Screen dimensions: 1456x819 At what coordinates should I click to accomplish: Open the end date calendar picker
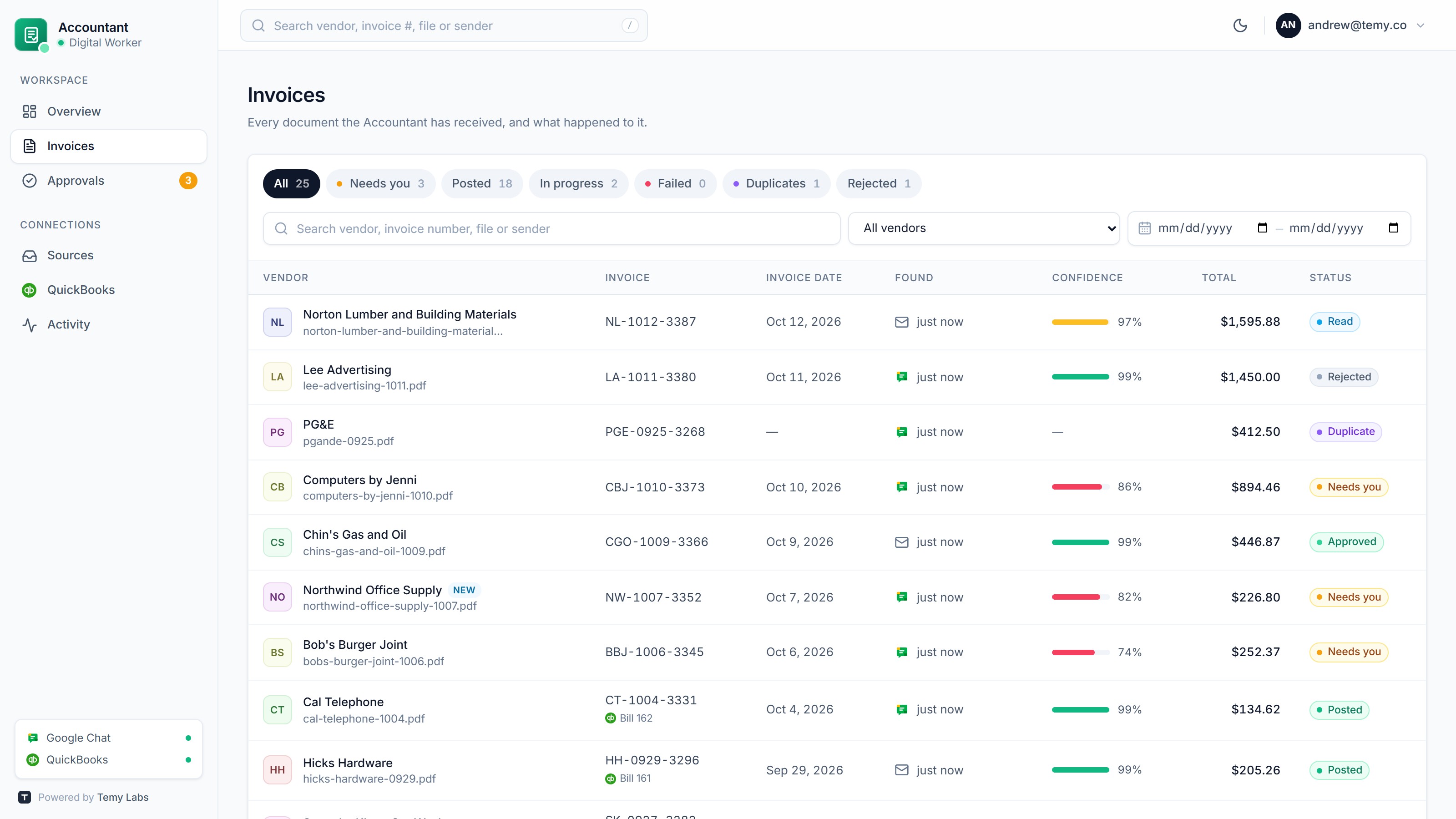1393,228
